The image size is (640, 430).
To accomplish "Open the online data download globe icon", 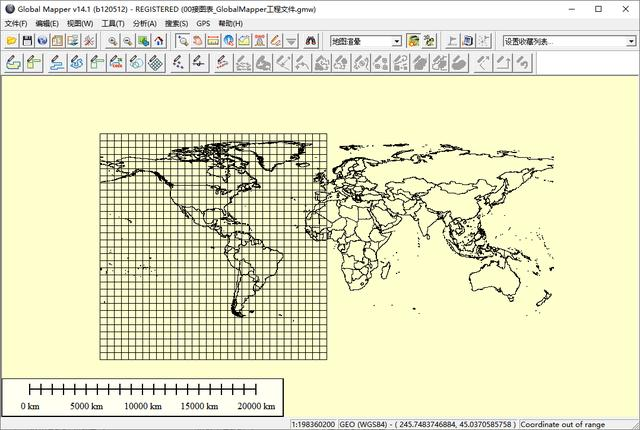I will pyautogui.click(x=42, y=41).
